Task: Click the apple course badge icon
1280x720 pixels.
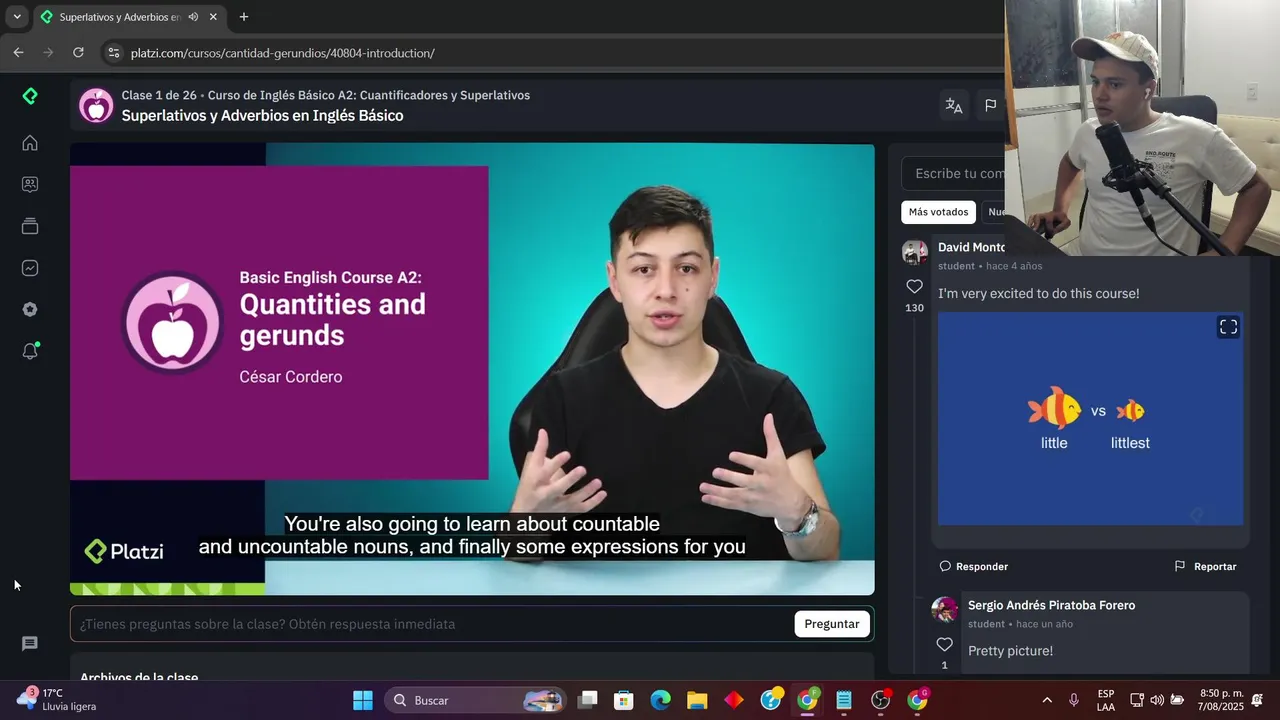Action: (96, 105)
